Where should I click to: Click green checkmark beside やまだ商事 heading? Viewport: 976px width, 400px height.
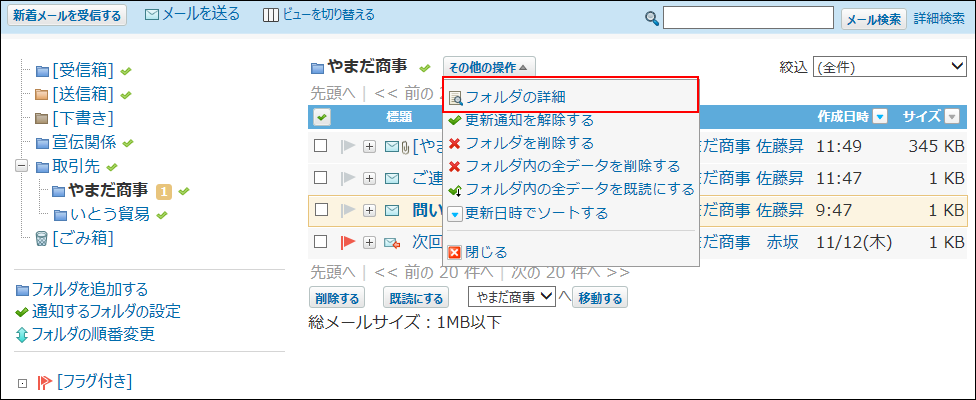(425, 67)
